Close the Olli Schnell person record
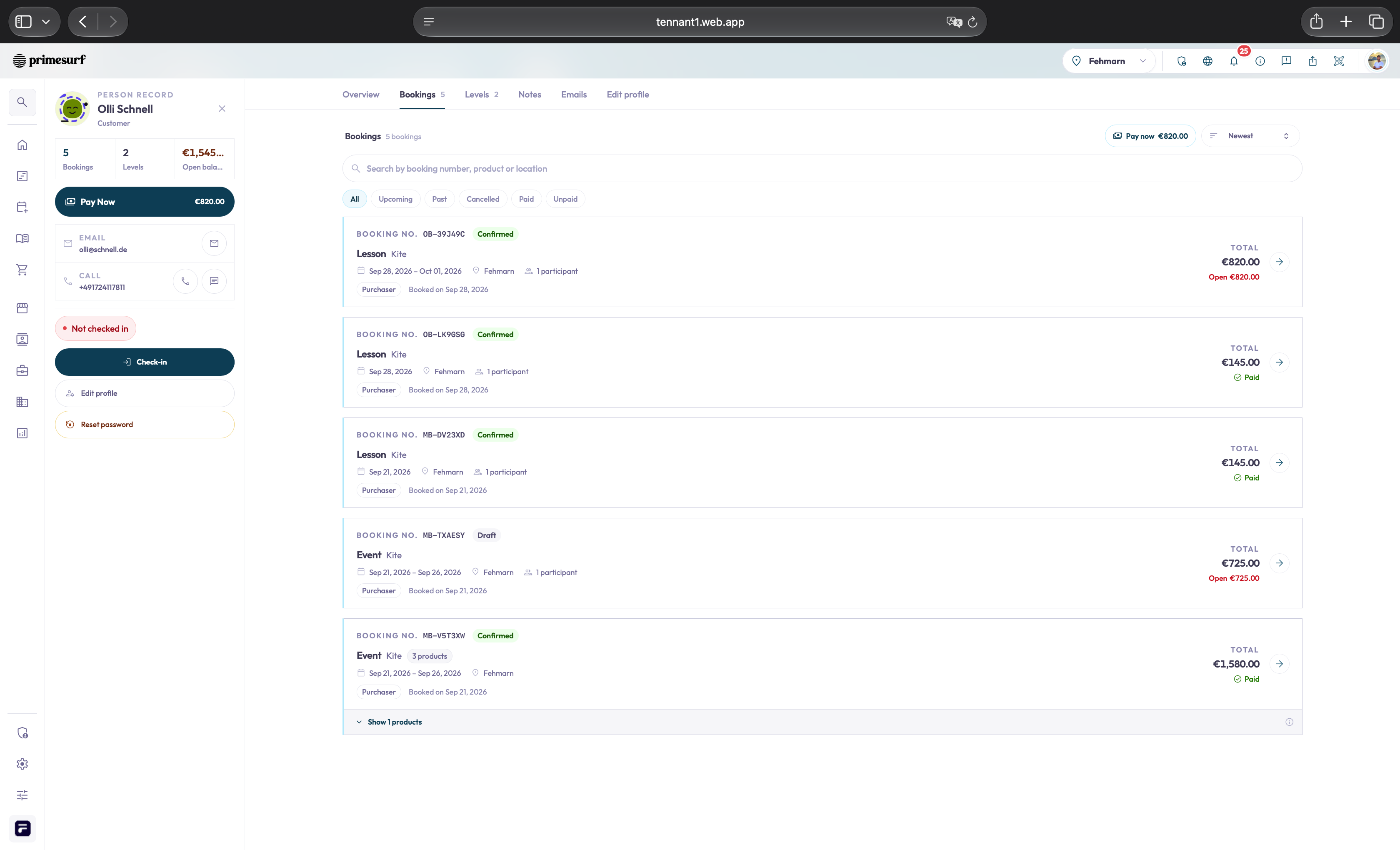 point(222,108)
